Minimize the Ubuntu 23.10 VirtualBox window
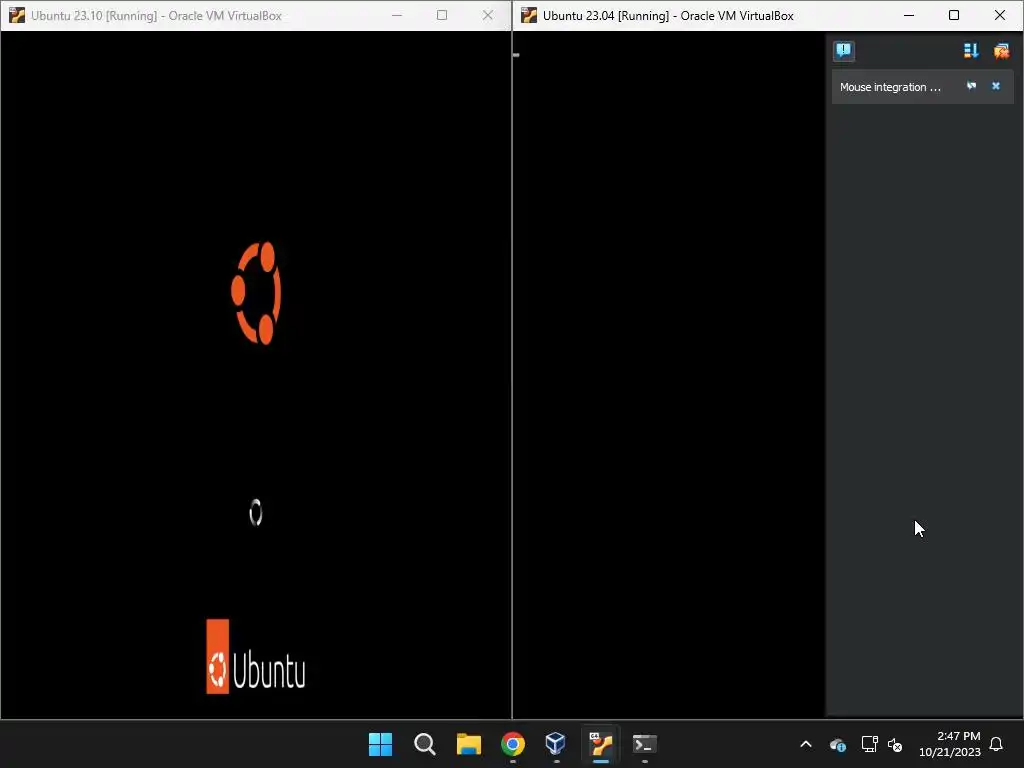This screenshot has width=1024, height=768. [396, 15]
